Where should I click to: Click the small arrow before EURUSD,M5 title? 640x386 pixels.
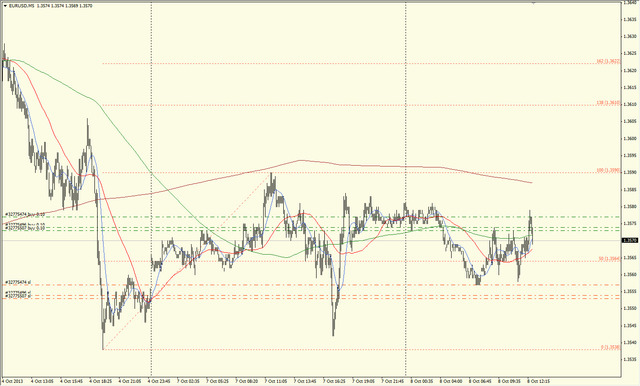pos(5,6)
